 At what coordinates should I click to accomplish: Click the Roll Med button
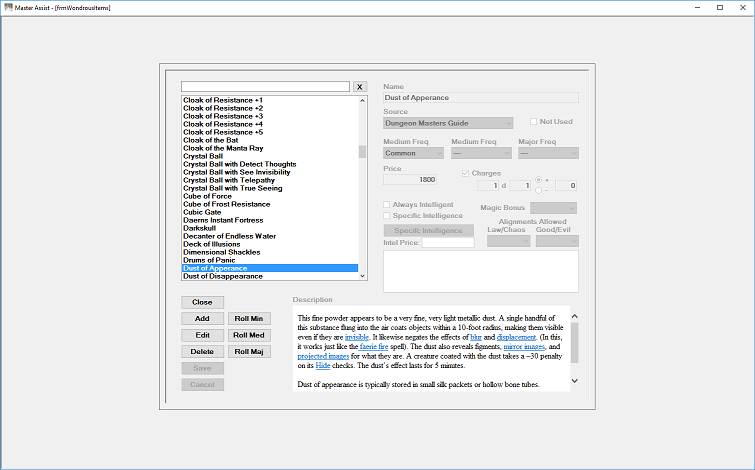249,335
